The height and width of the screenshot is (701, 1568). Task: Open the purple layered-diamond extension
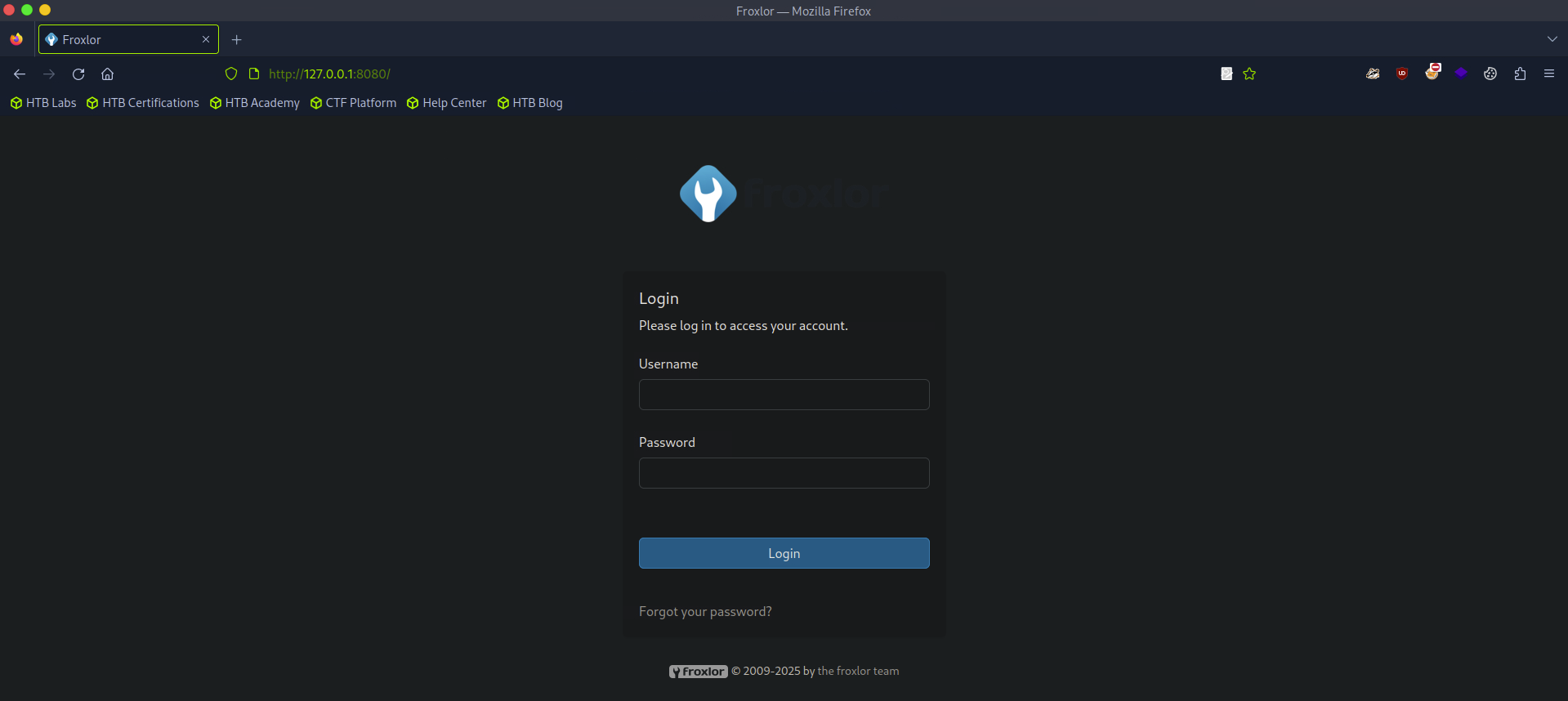pyautogui.click(x=1461, y=74)
